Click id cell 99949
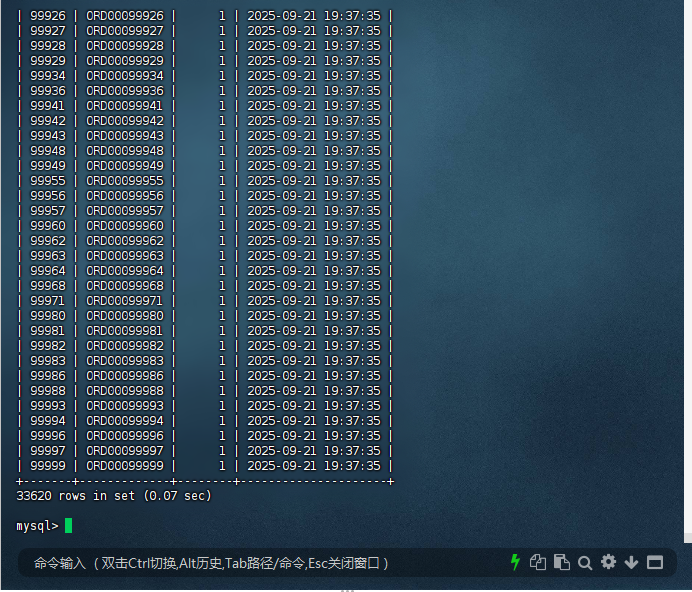This screenshot has width=692, height=592. pos(48,166)
